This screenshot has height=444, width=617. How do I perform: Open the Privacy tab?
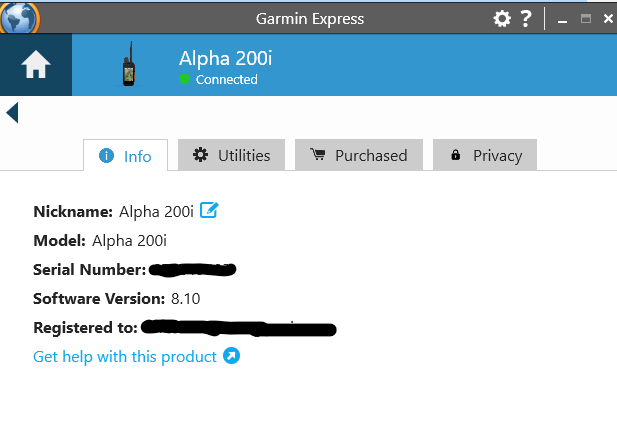tap(485, 155)
